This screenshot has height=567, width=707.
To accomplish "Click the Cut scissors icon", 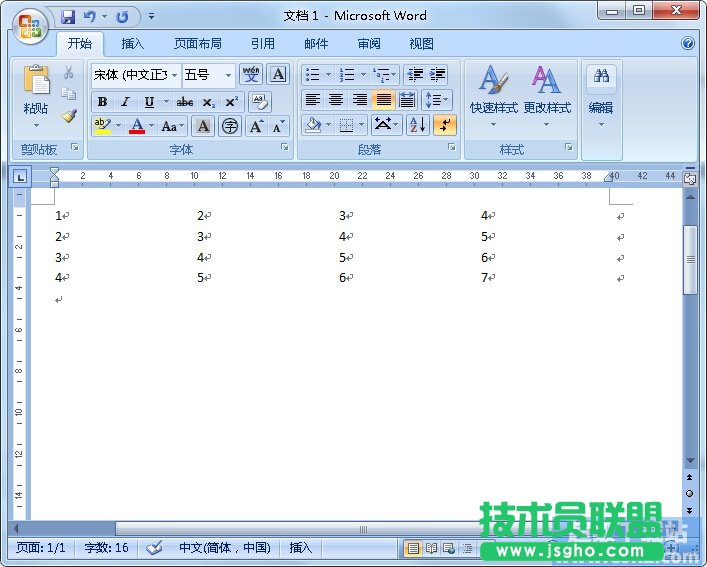I will (x=69, y=73).
